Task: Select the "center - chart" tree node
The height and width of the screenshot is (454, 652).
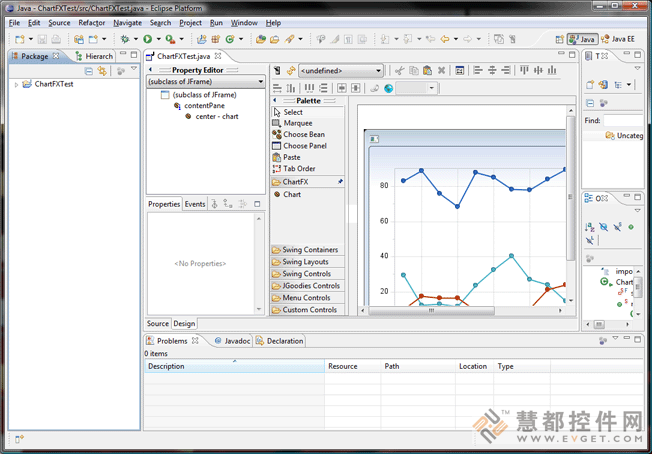Action: click(x=212, y=117)
